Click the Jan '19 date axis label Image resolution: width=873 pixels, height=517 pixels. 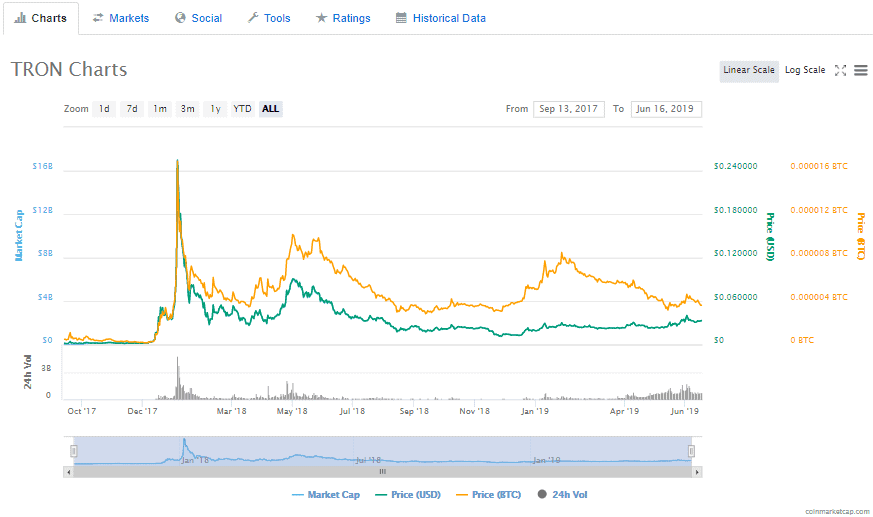(x=534, y=411)
